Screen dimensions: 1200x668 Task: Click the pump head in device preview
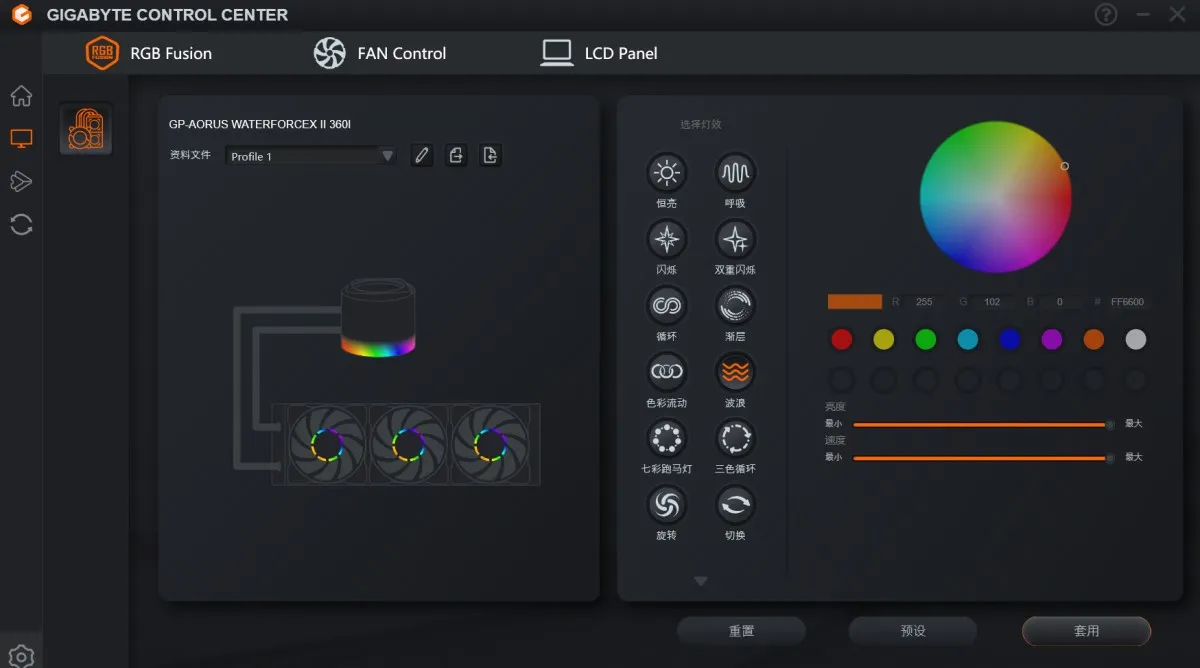pos(378,319)
